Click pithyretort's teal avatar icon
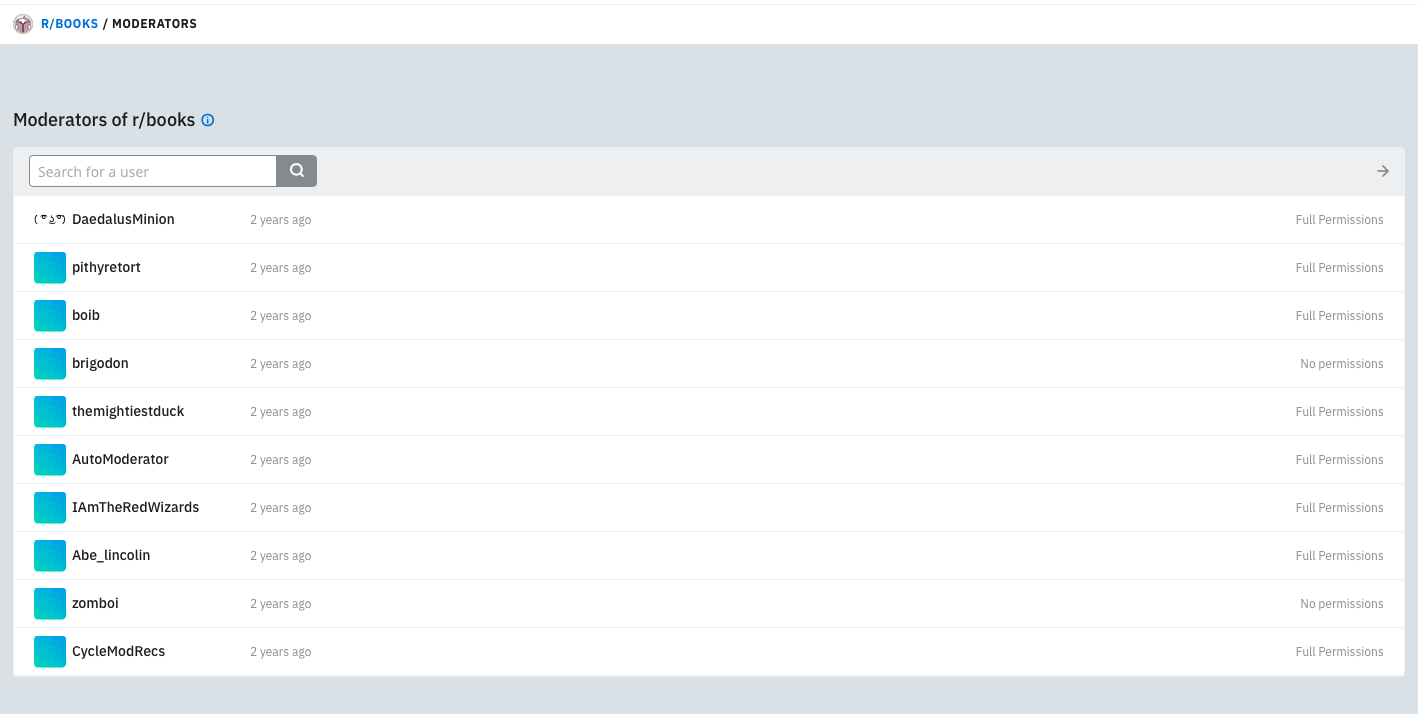The image size is (1418, 714). pyautogui.click(x=50, y=268)
